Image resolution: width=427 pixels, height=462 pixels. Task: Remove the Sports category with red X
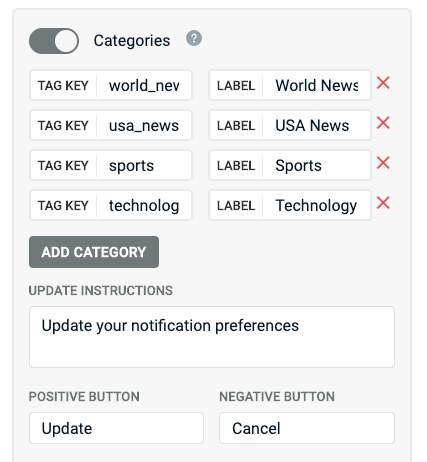click(x=383, y=163)
